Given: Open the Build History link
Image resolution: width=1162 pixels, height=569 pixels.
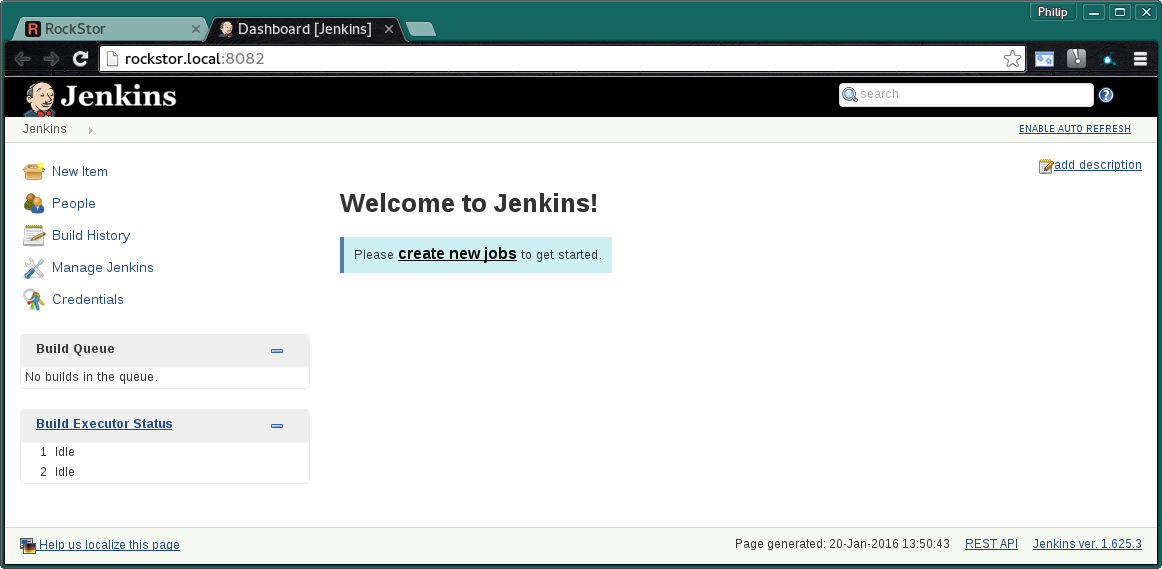Looking at the screenshot, I should [90, 235].
